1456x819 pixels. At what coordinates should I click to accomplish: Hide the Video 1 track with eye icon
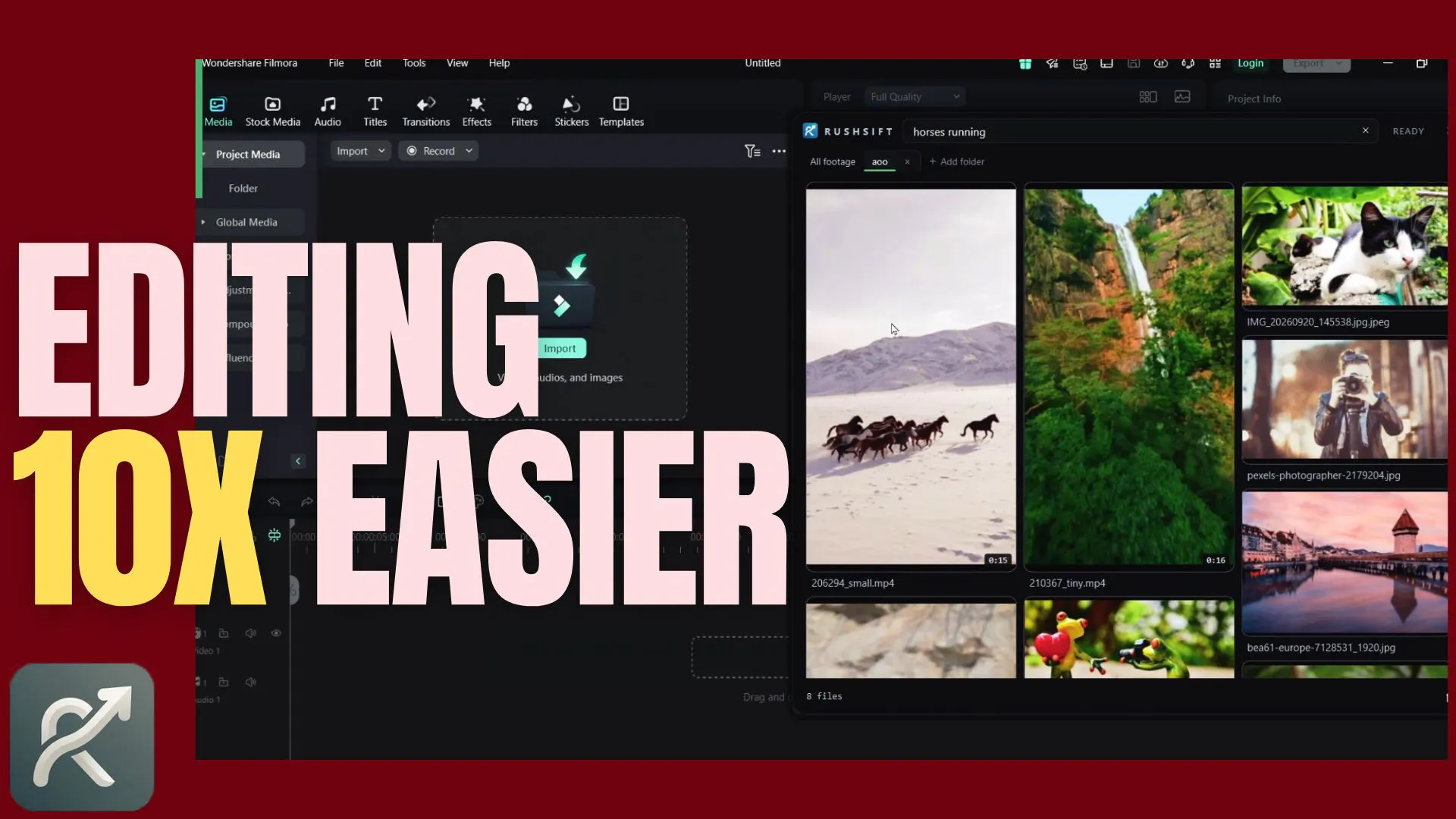(276, 632)
